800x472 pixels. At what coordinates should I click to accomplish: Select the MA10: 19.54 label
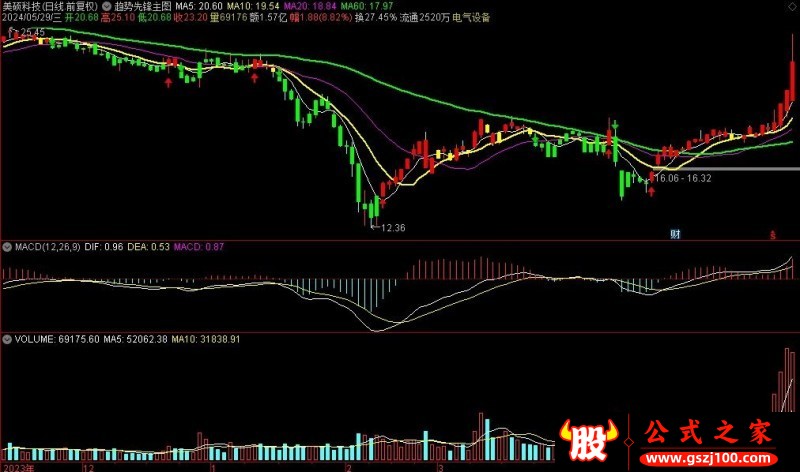click(253, 7)
